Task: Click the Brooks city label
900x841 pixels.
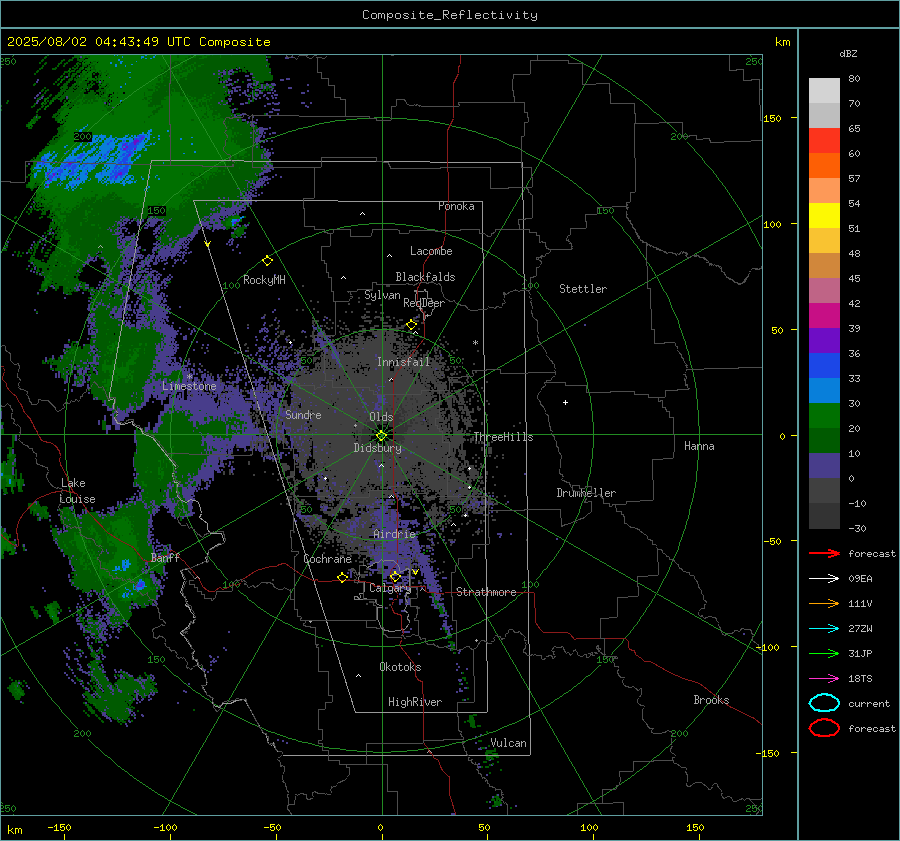Action: tap(711, 700)
